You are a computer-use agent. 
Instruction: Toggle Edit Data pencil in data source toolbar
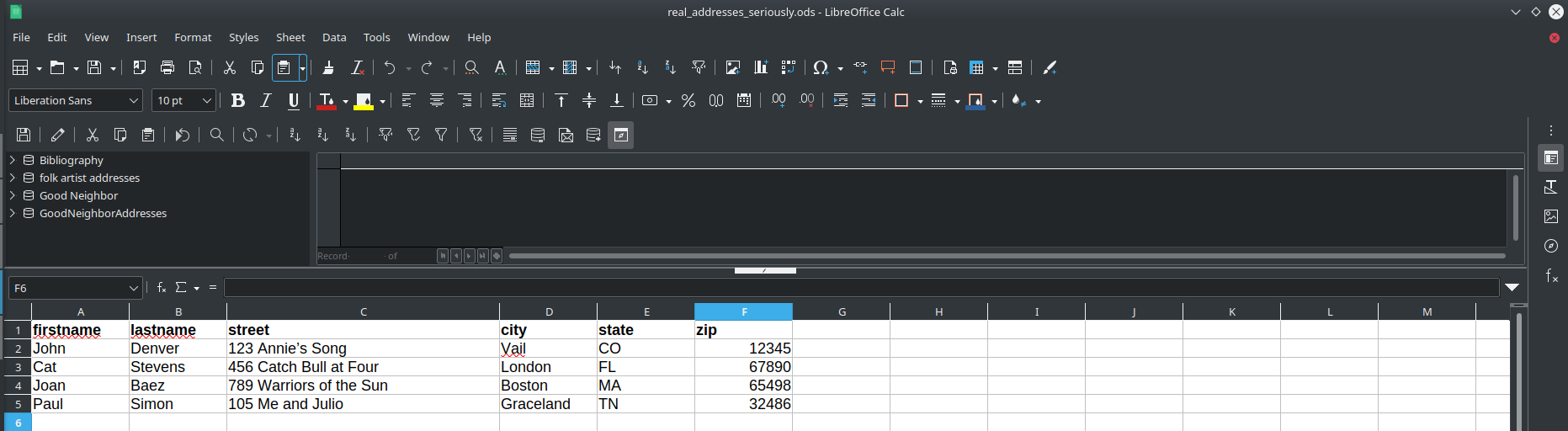57,135
